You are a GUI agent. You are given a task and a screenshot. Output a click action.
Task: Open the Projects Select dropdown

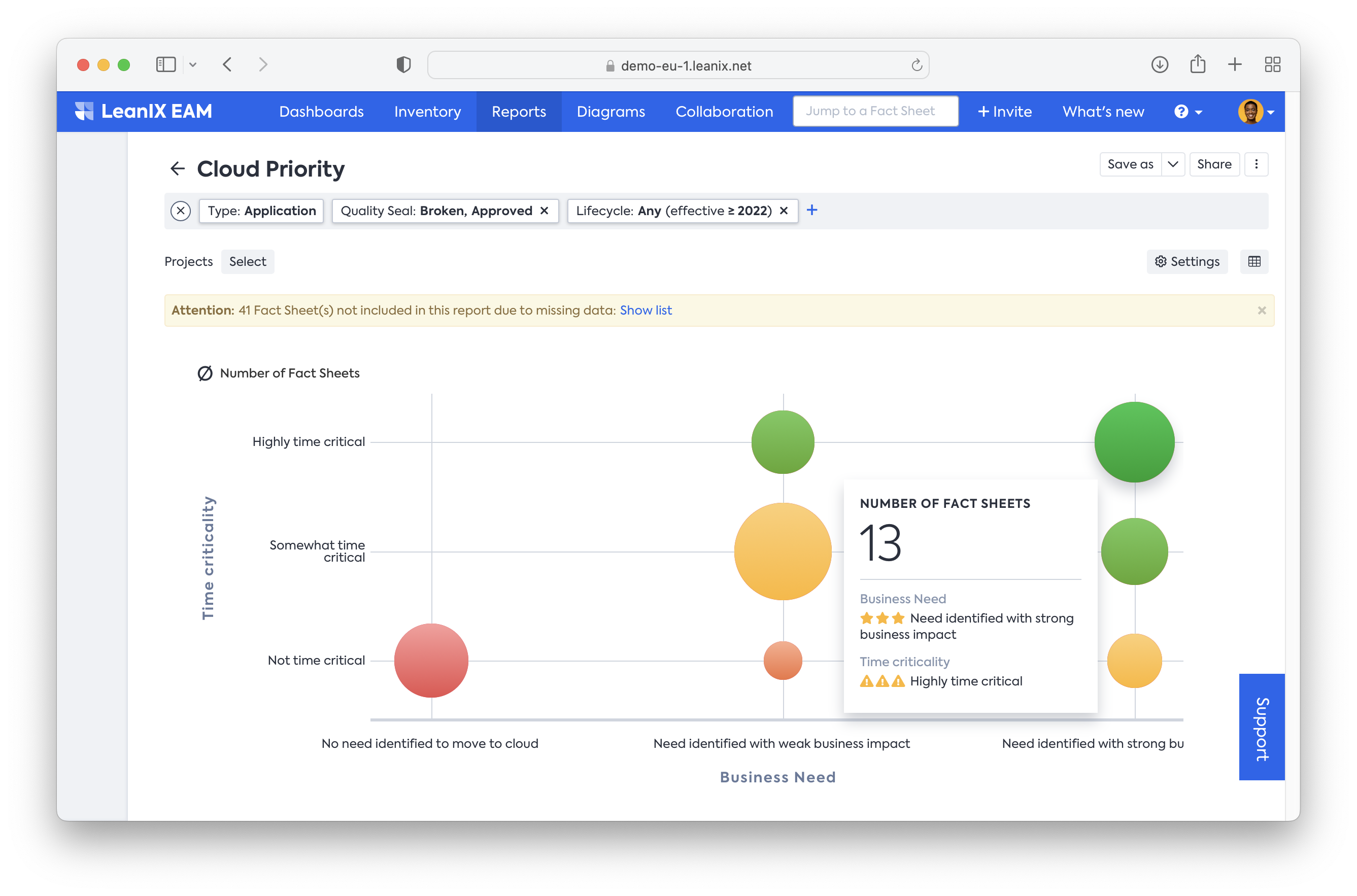coord(248,262)
